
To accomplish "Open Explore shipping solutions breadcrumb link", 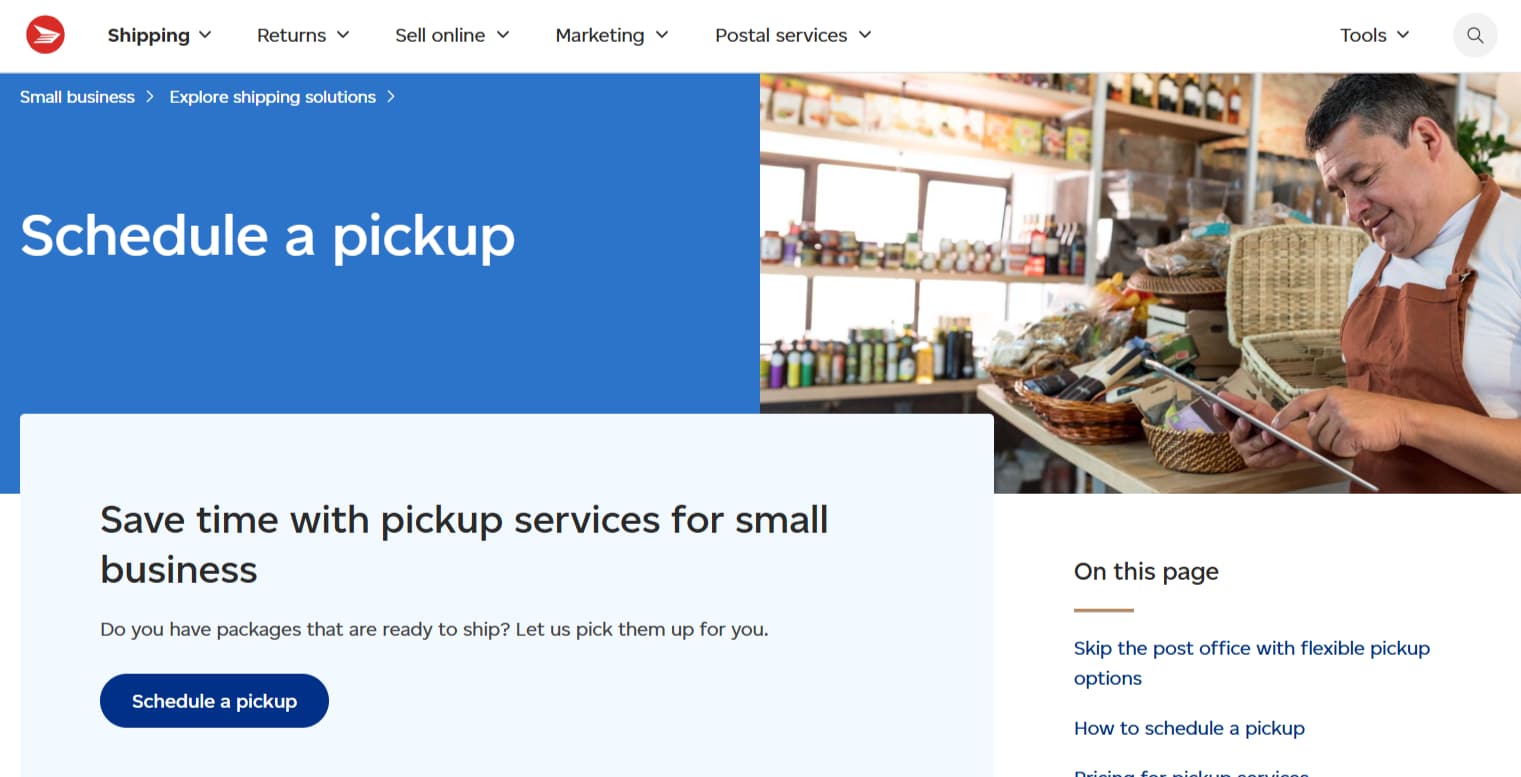I will click(x=272, y=97).
